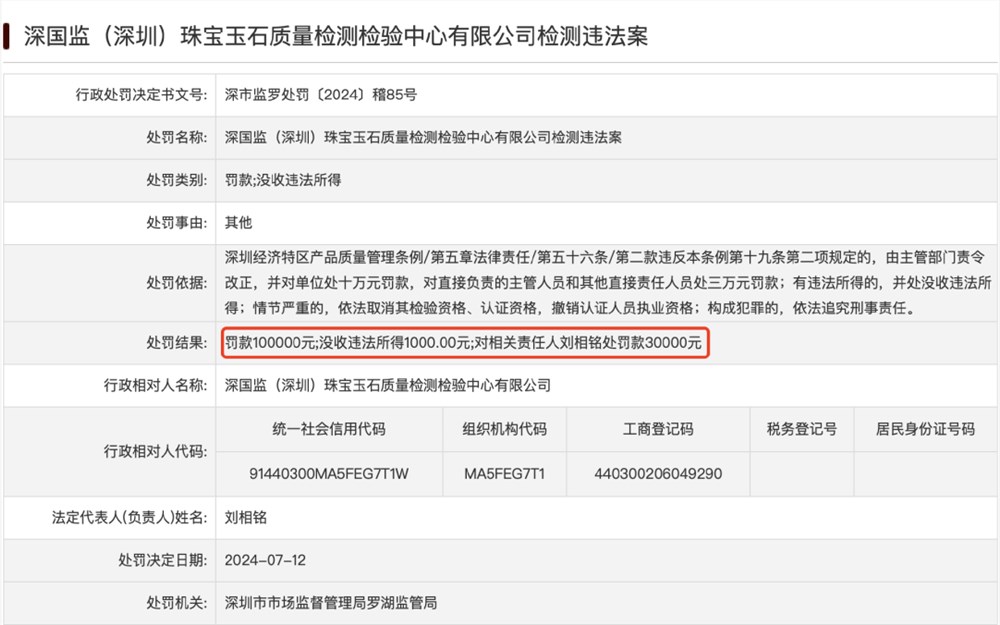Select the 处罚类别 label
This screenshot has width=1000, height=625.
(177, 180)
